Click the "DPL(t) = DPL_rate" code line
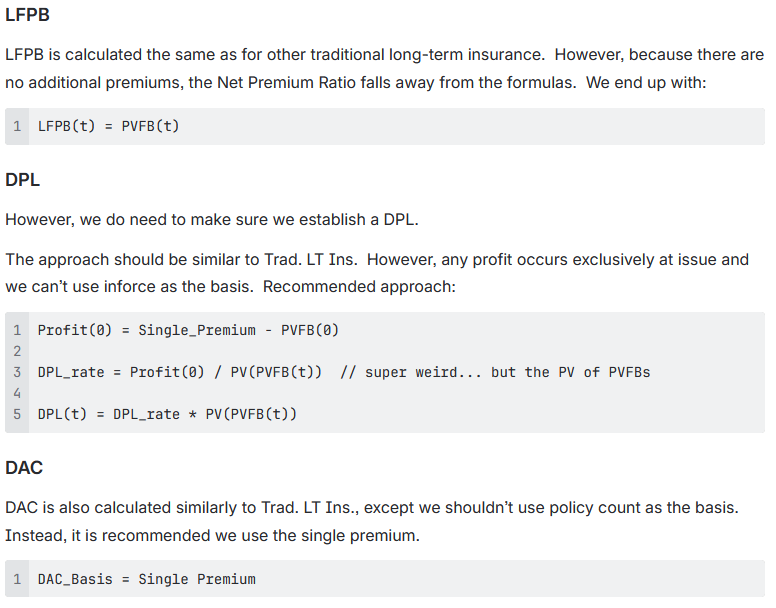Screen dimensions: 776x608 (167, 414)
